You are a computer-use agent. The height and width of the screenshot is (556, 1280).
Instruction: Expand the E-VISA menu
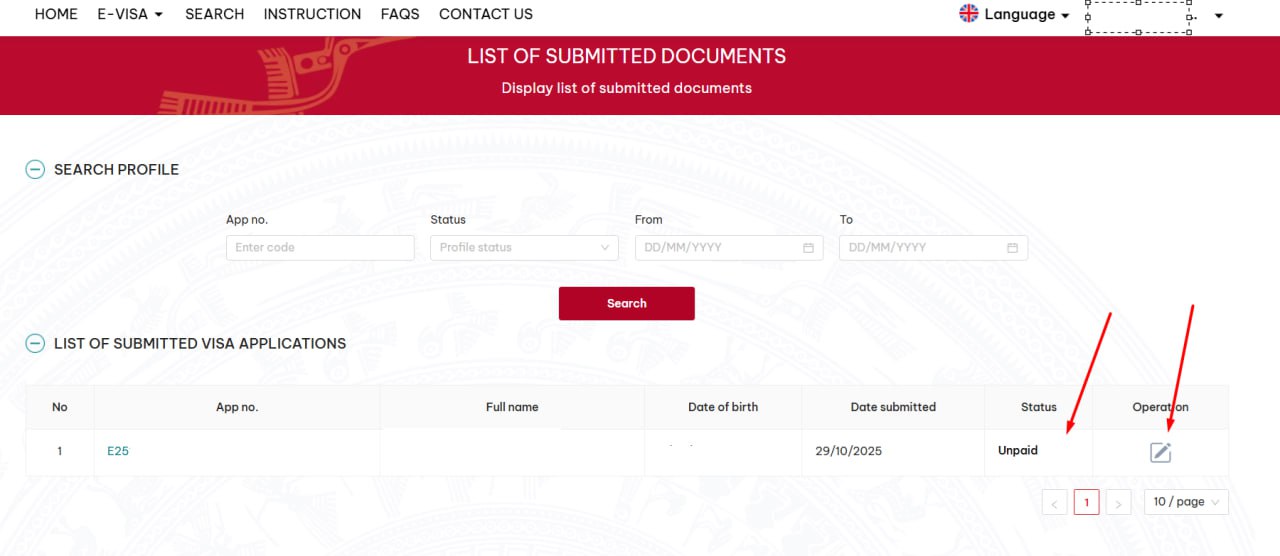tap(131, 14)
